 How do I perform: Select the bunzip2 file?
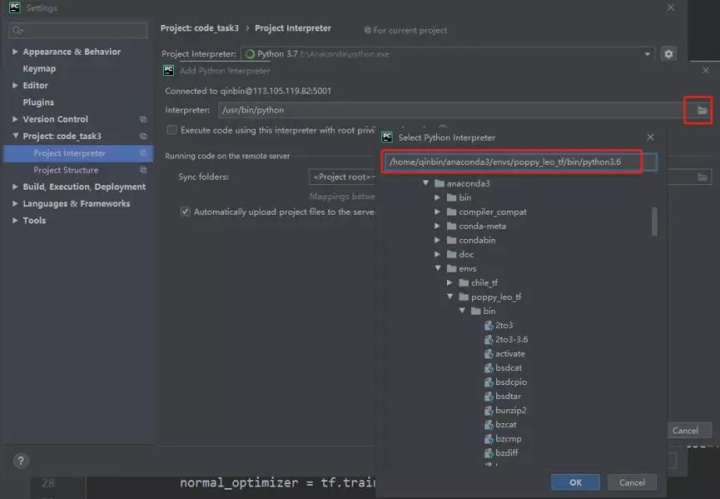(505, 410)
